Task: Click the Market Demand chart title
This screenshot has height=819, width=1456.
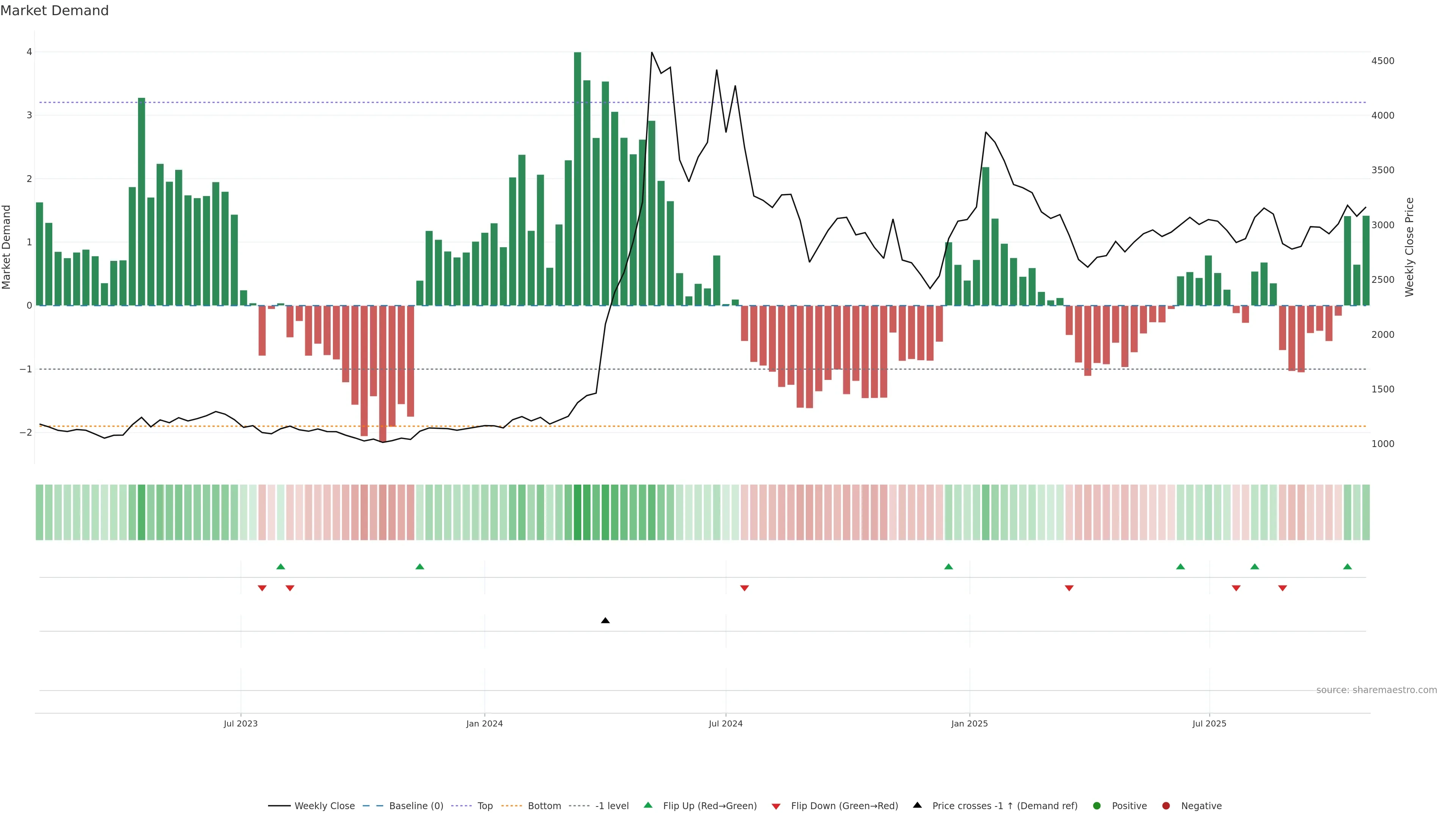Action: click(54, 11)
